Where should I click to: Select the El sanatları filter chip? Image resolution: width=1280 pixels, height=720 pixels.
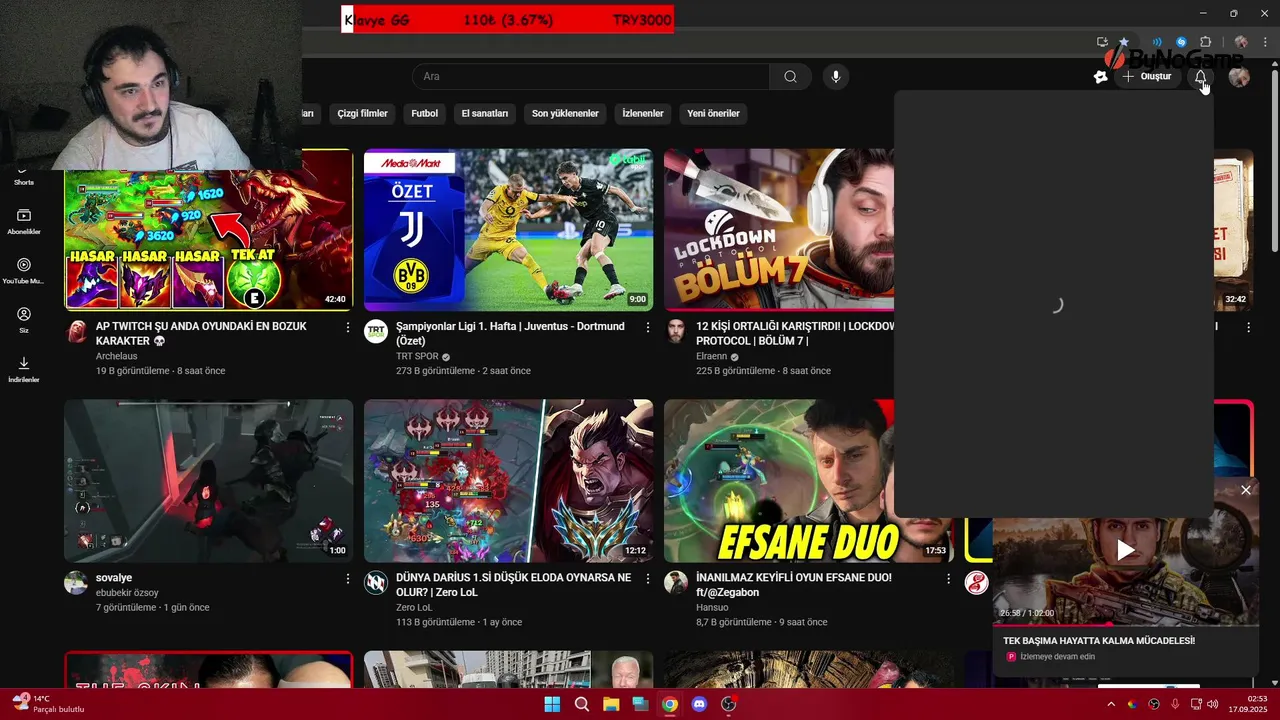484,113
